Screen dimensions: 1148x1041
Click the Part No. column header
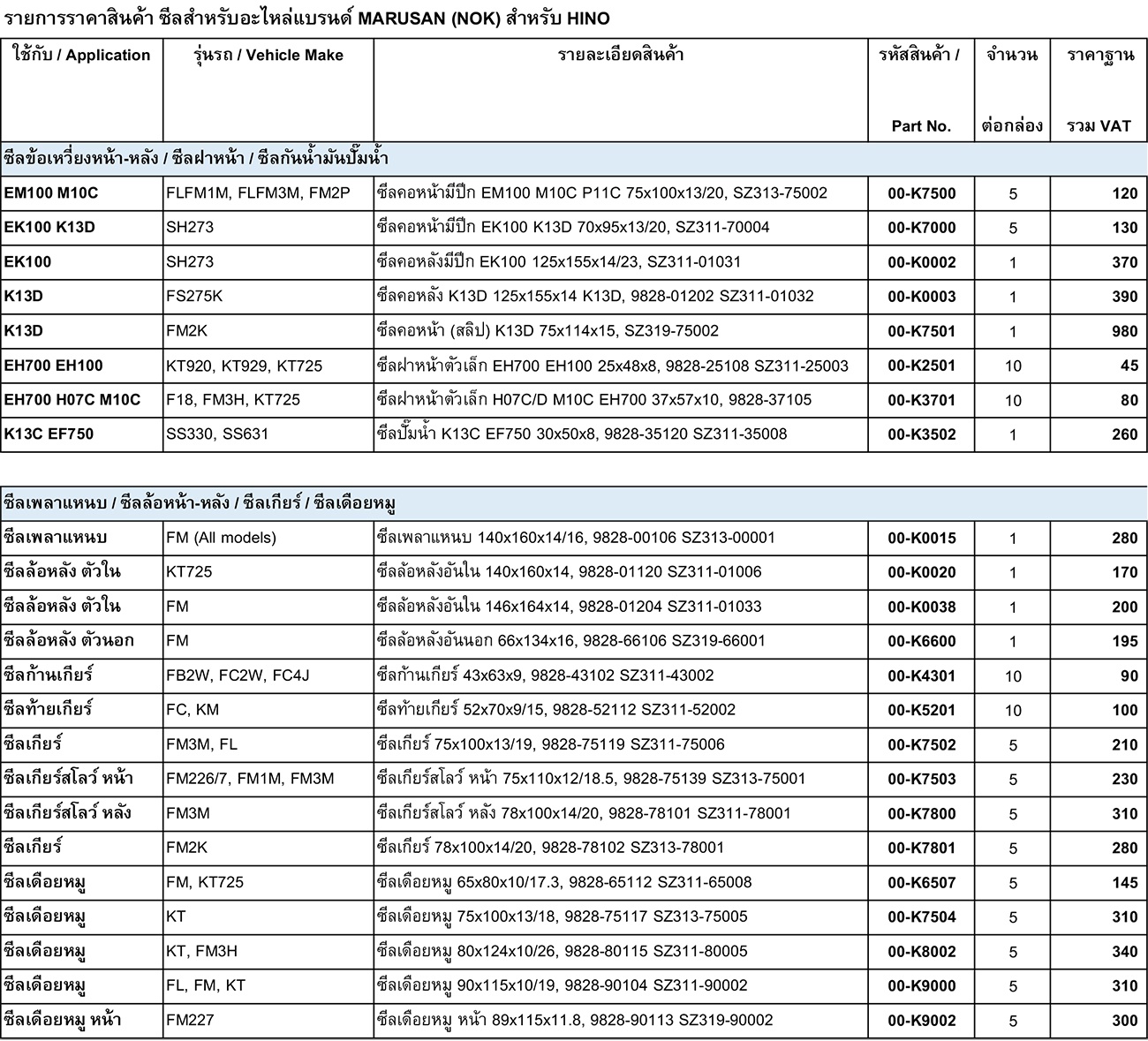click(x=921, y=89)
